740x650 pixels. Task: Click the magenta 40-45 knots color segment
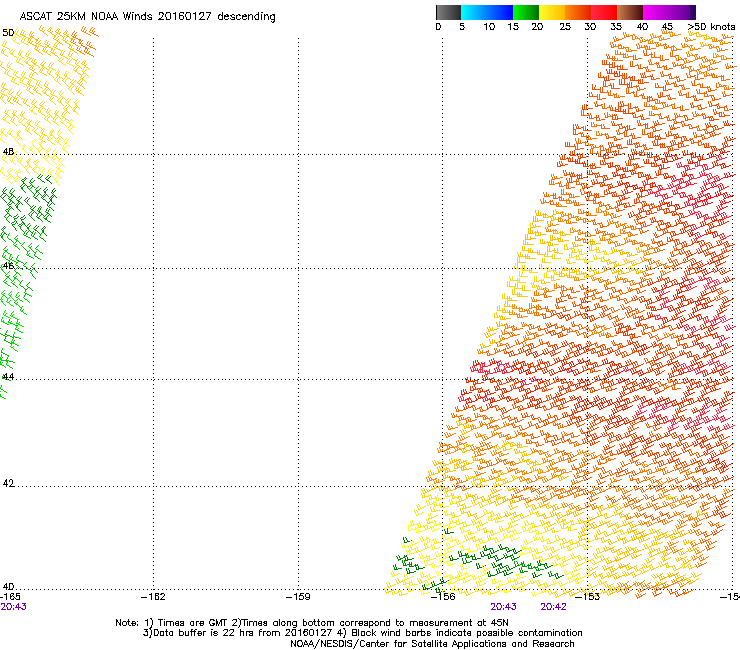[656, 12]
